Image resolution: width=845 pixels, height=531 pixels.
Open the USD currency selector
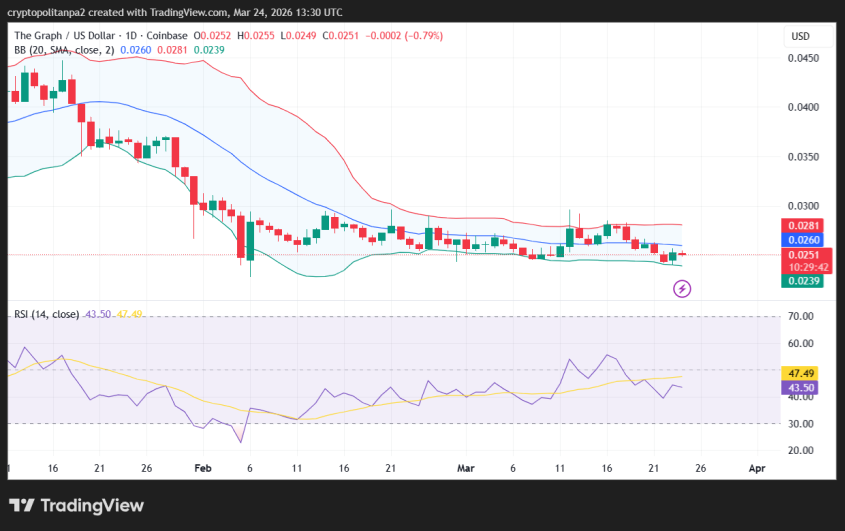click(800, 36)
